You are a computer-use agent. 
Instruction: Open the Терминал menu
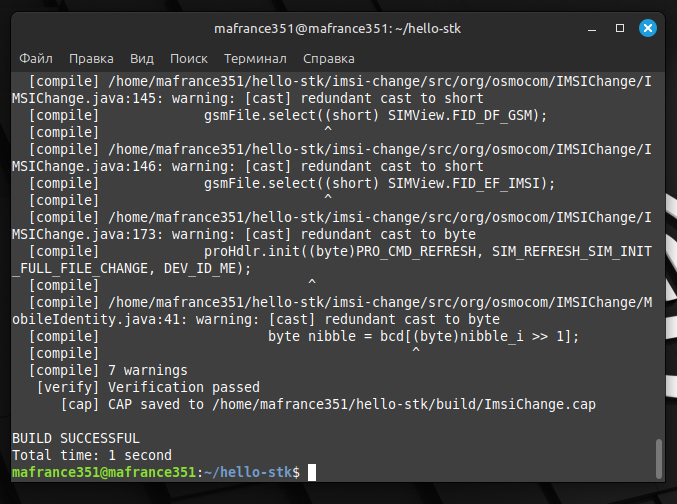pyautogui.click(x=255, y=59)
